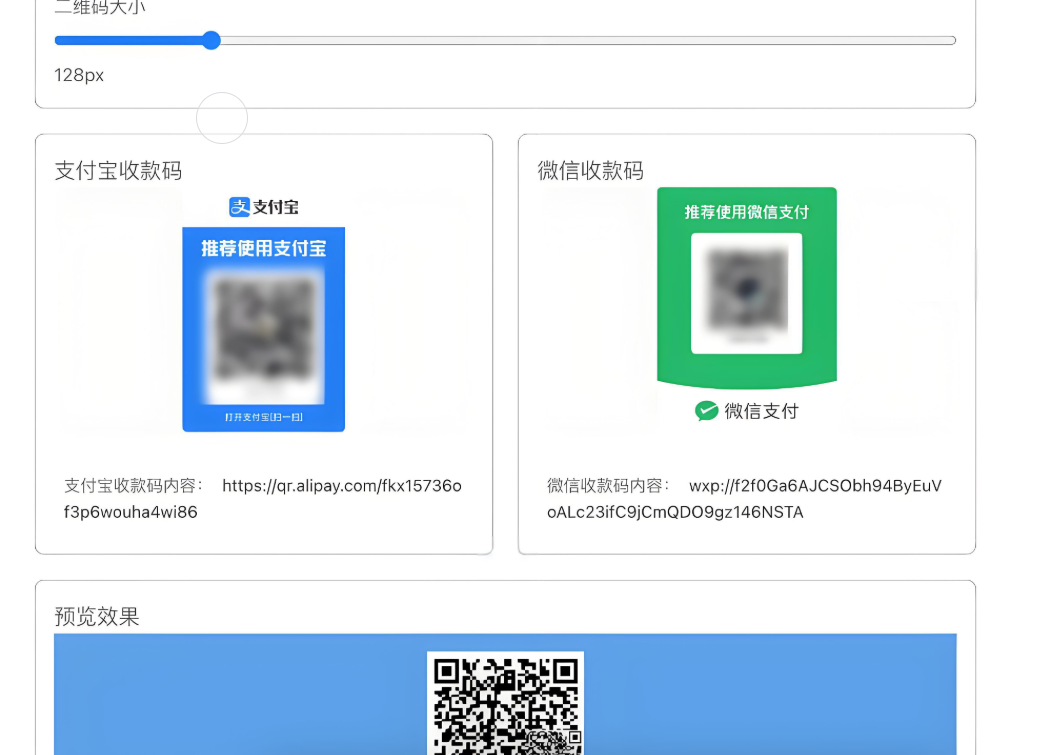Click the 打开支付宝[扫一扫] caption
Screen dimensions: 1048x755
click(264, 417)
